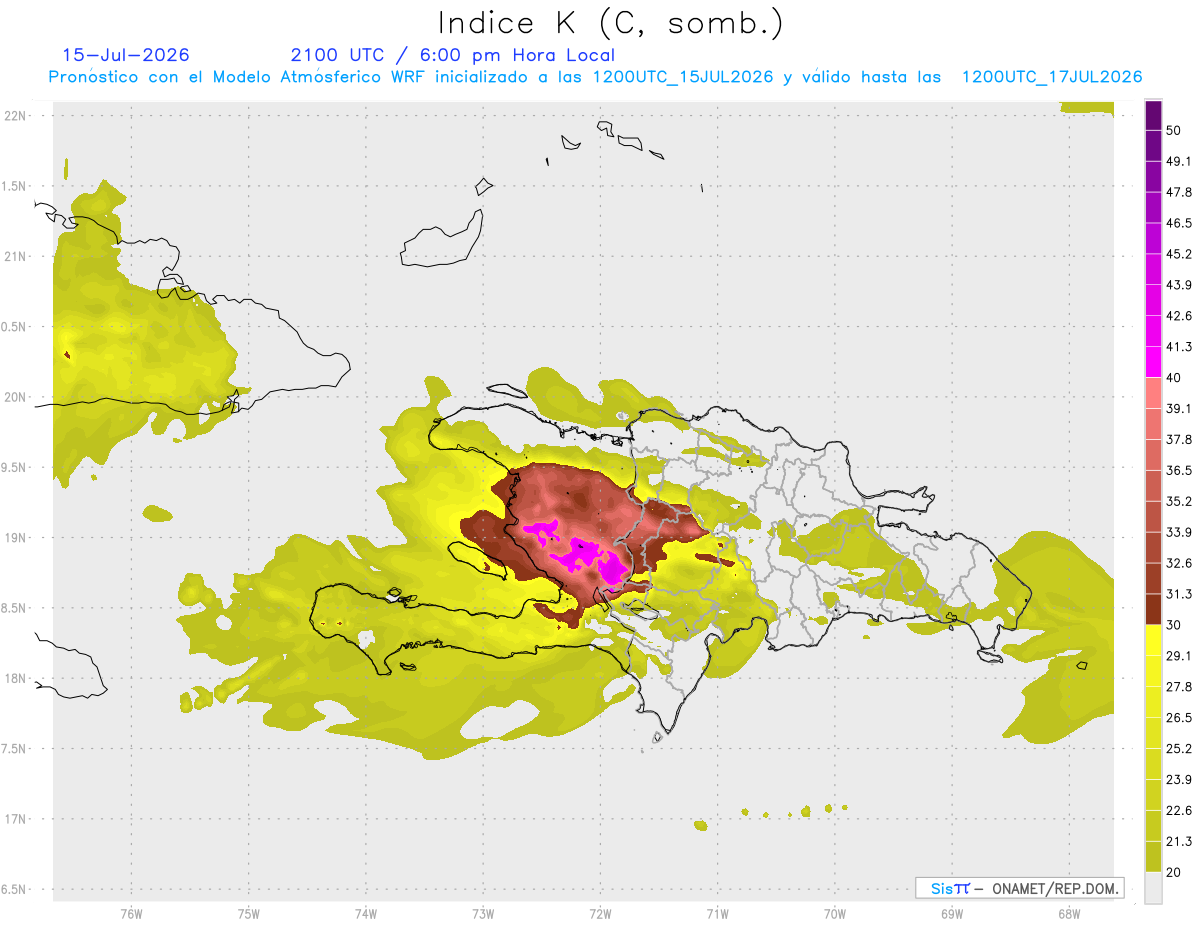1200x927 pixels.
Task: Click the "18N" latitude label
Action: pyautogui.click(x=17, y=678)
